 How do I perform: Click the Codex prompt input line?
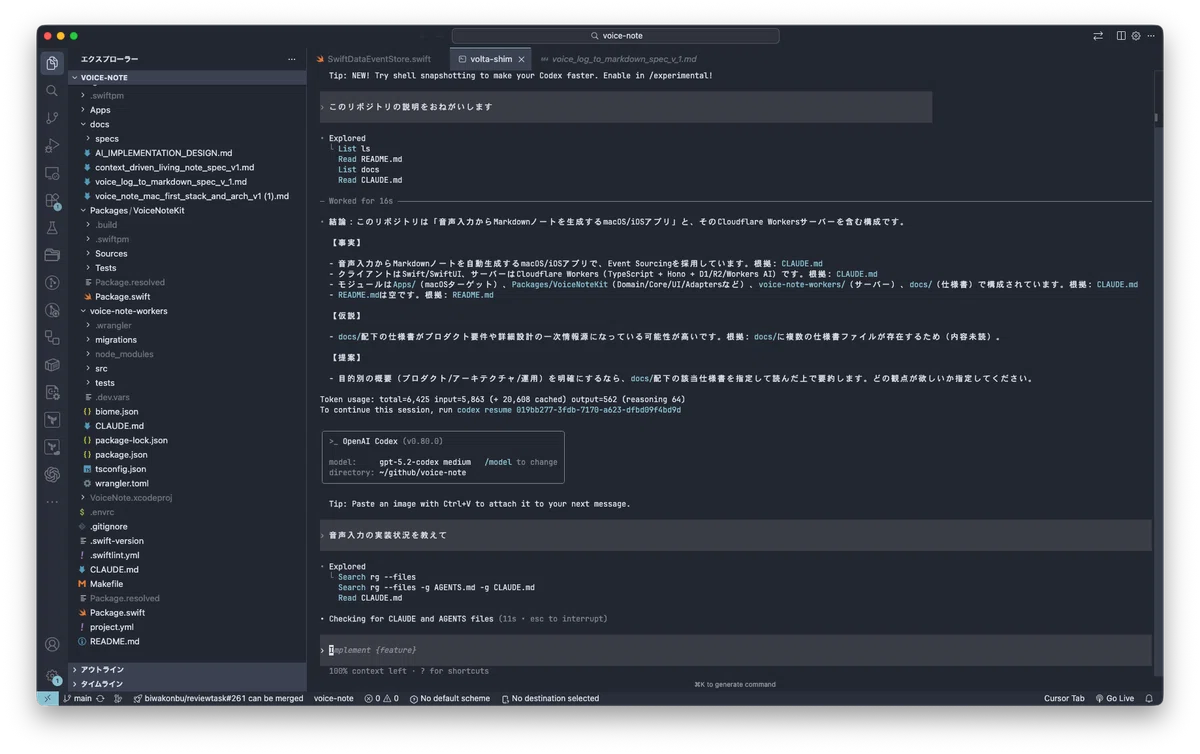pos(735,650)
